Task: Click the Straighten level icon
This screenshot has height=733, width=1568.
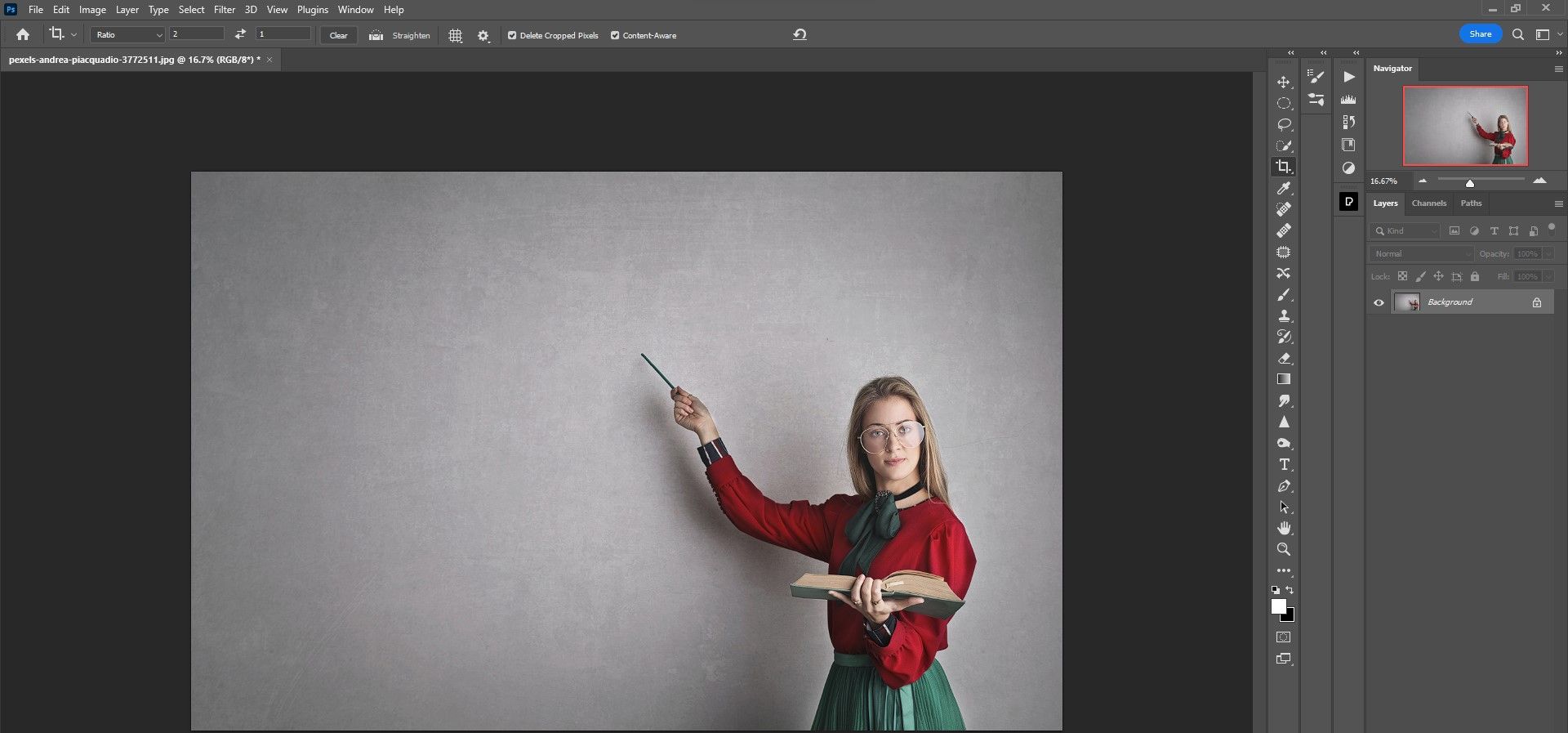Action: (x=376, y=35)
